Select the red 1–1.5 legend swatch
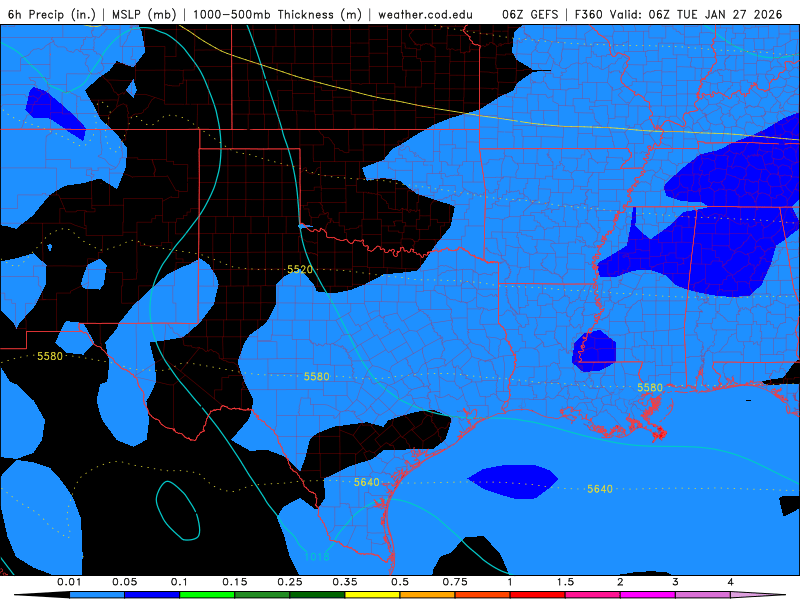This screenshot has width=800, height=600. click(538, 595)
